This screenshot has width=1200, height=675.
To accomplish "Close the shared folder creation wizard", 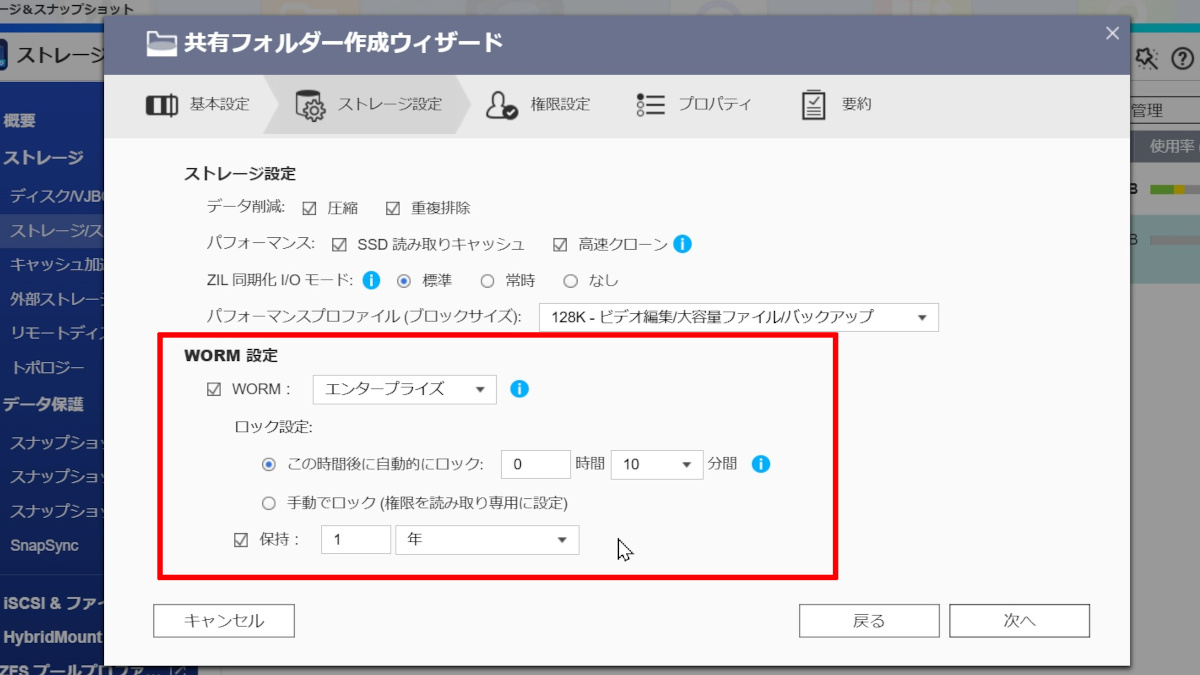I will (x=1112, y=33).
